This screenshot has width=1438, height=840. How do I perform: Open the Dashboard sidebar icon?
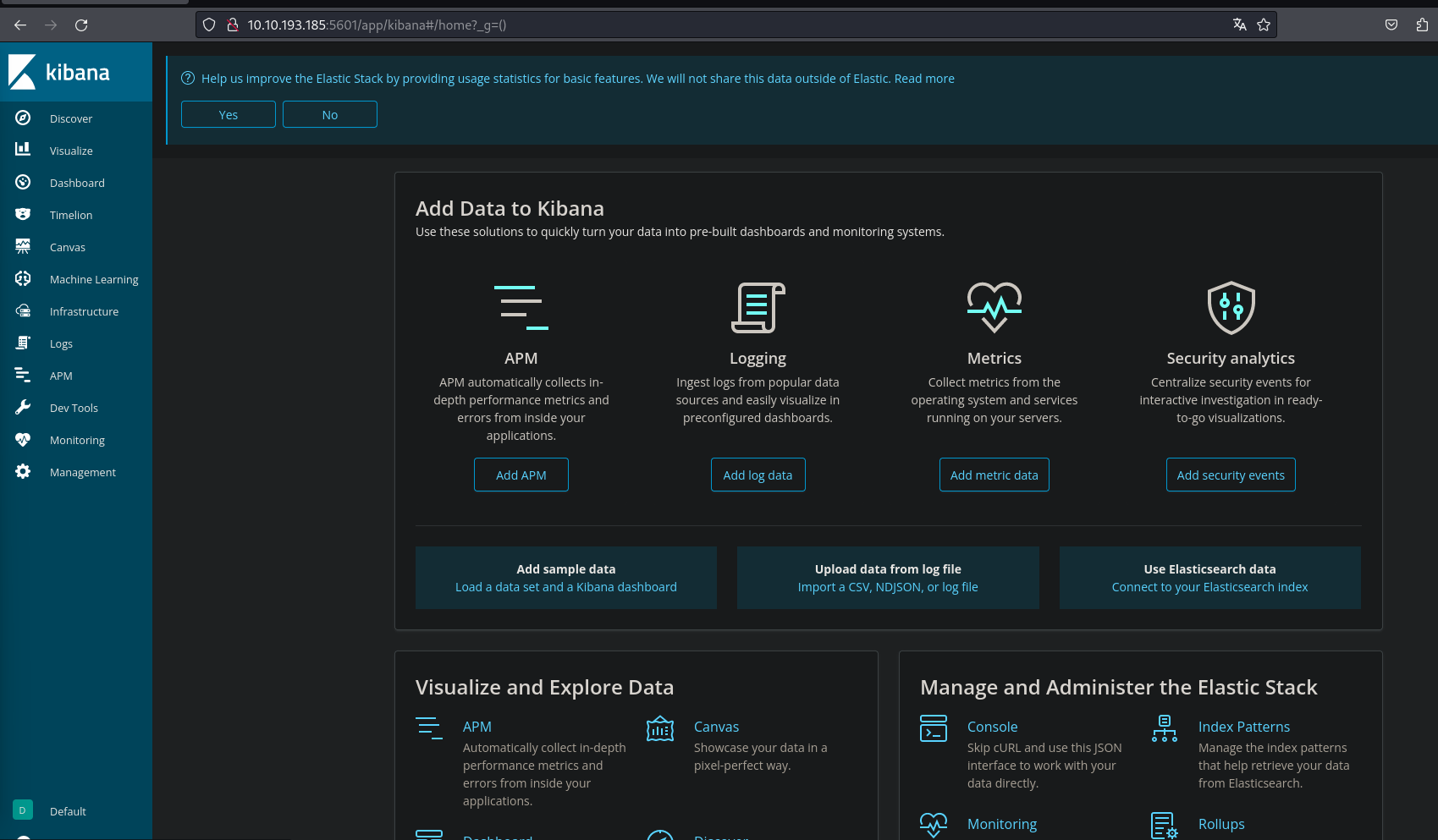pos(23,183)
